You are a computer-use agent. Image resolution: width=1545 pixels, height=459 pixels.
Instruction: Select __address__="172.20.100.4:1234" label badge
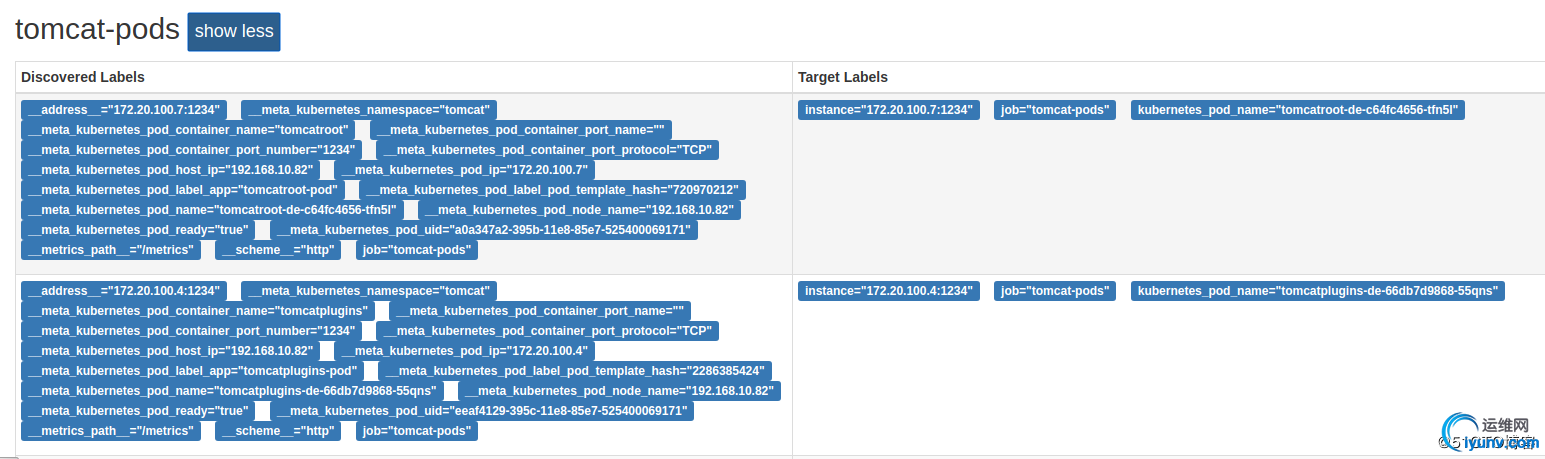point(124,291)
